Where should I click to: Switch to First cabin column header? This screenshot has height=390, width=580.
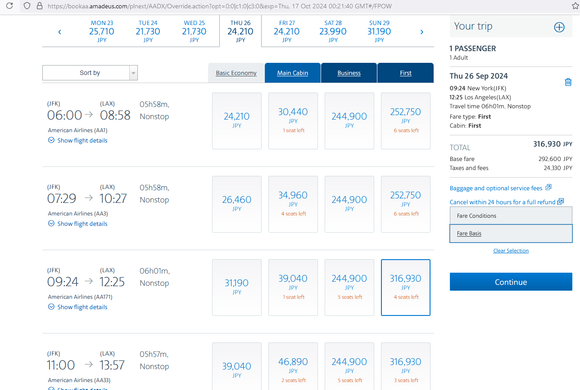(405, 73)
